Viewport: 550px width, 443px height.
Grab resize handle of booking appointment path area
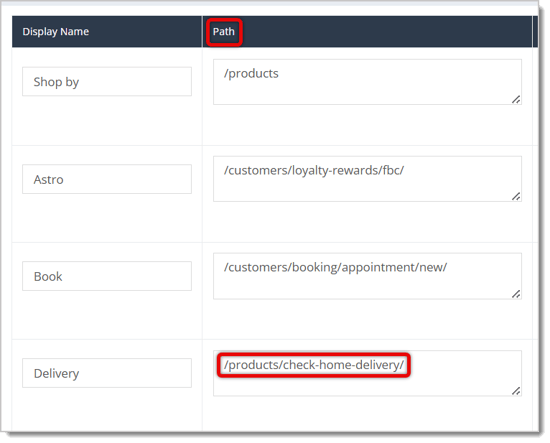point(516,294)
